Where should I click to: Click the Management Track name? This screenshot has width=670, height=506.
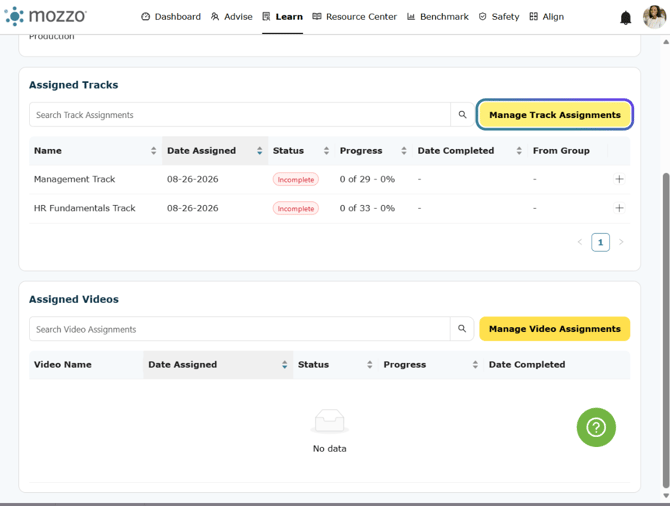74,179
